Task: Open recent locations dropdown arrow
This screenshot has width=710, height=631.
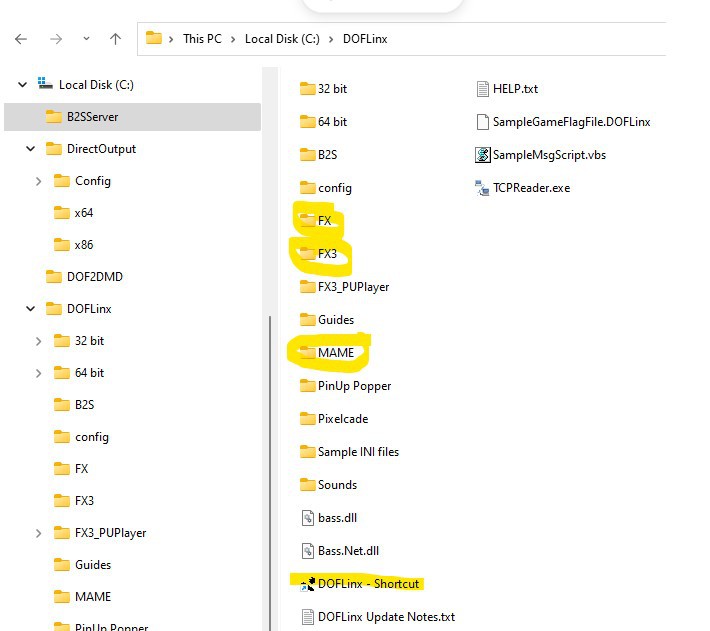Action: 87,39
